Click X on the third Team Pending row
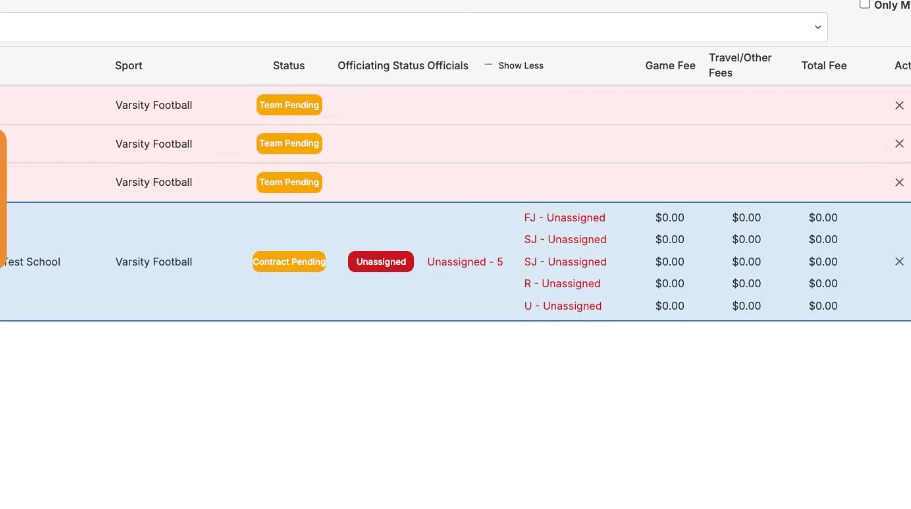Viewport: 911px width, 509px height. (899, 182)
